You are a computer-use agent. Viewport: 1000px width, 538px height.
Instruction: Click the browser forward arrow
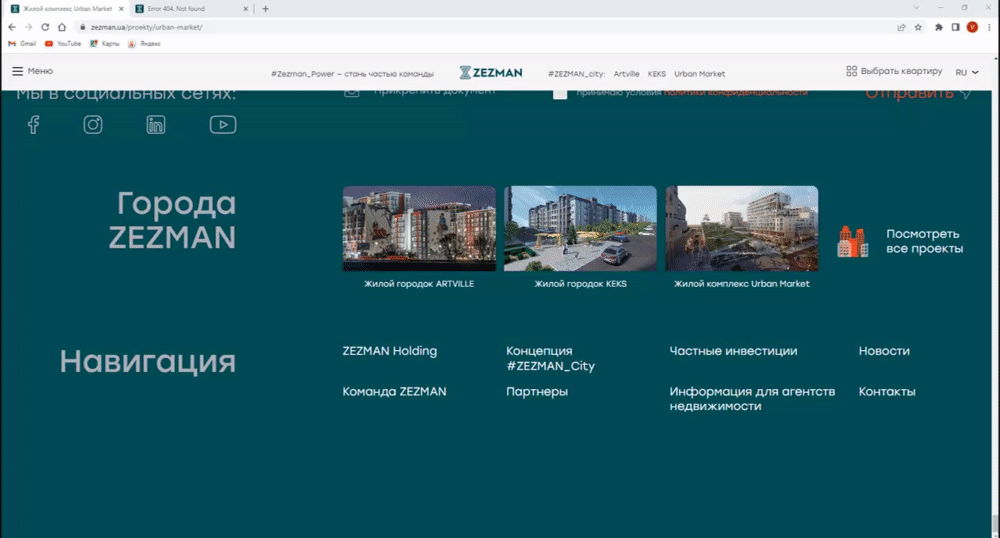[28, 27]
